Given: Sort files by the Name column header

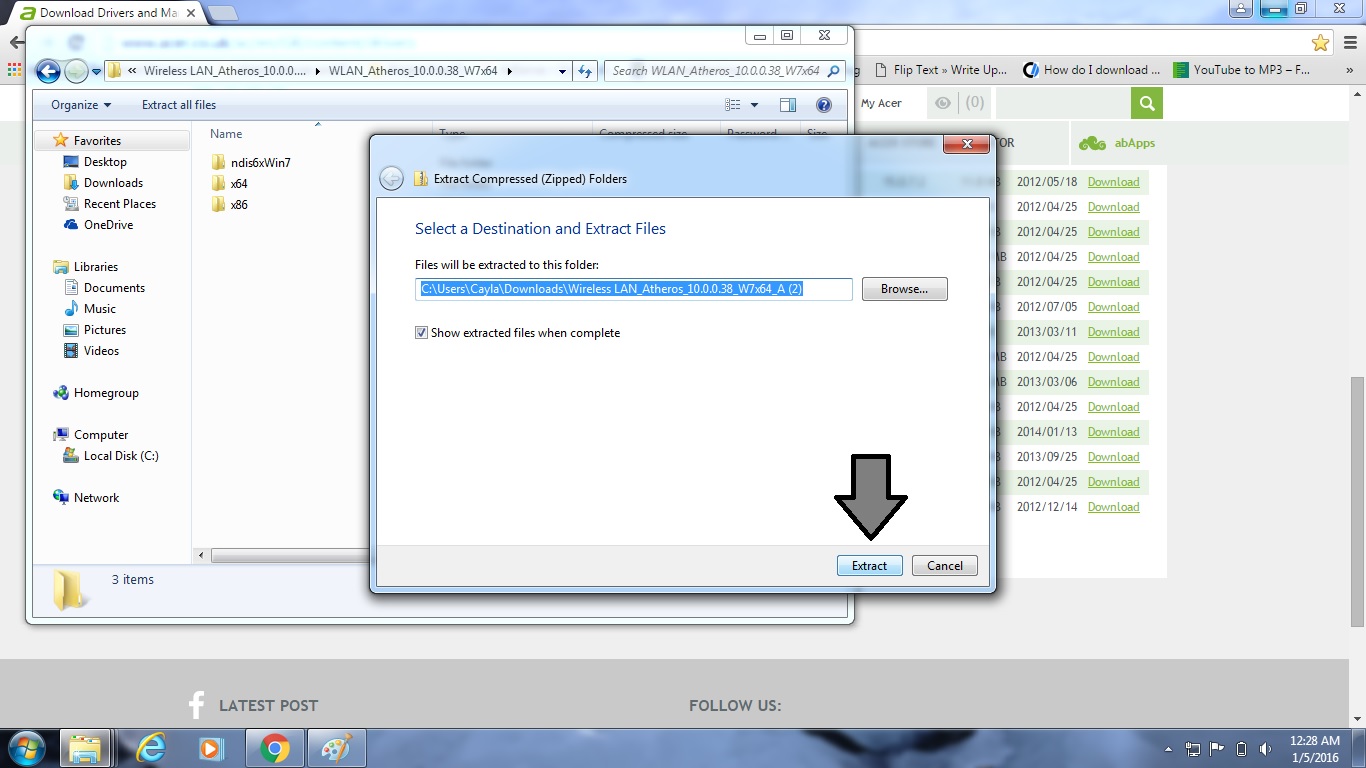Looking at the screenshot, I should point(226,134).
